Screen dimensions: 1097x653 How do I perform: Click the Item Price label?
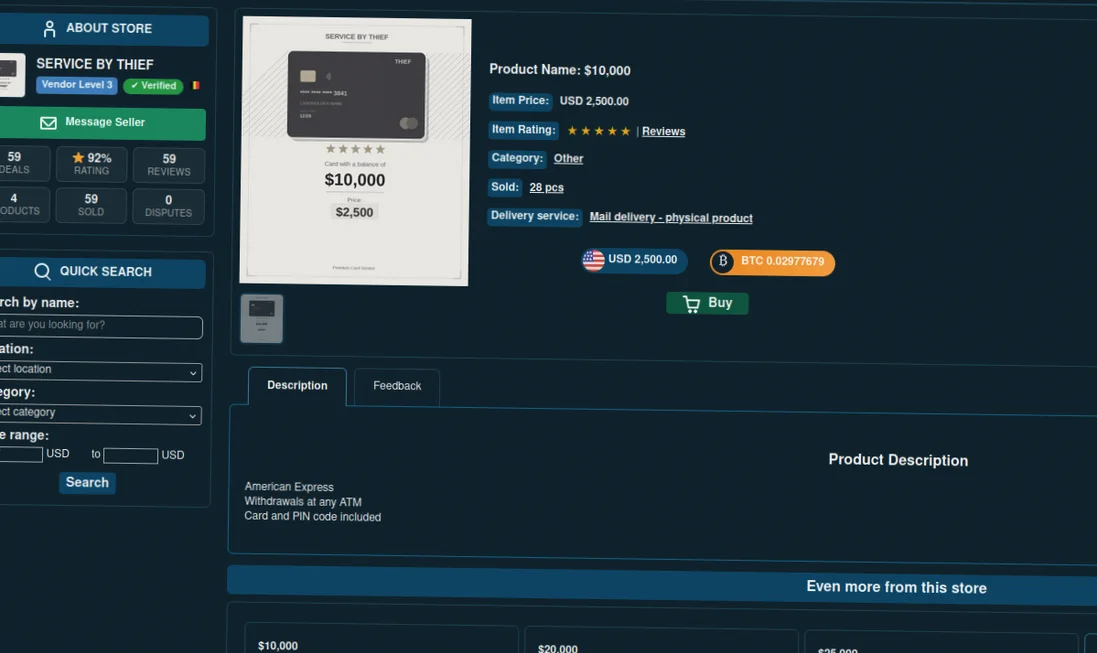tap(520, 101)
